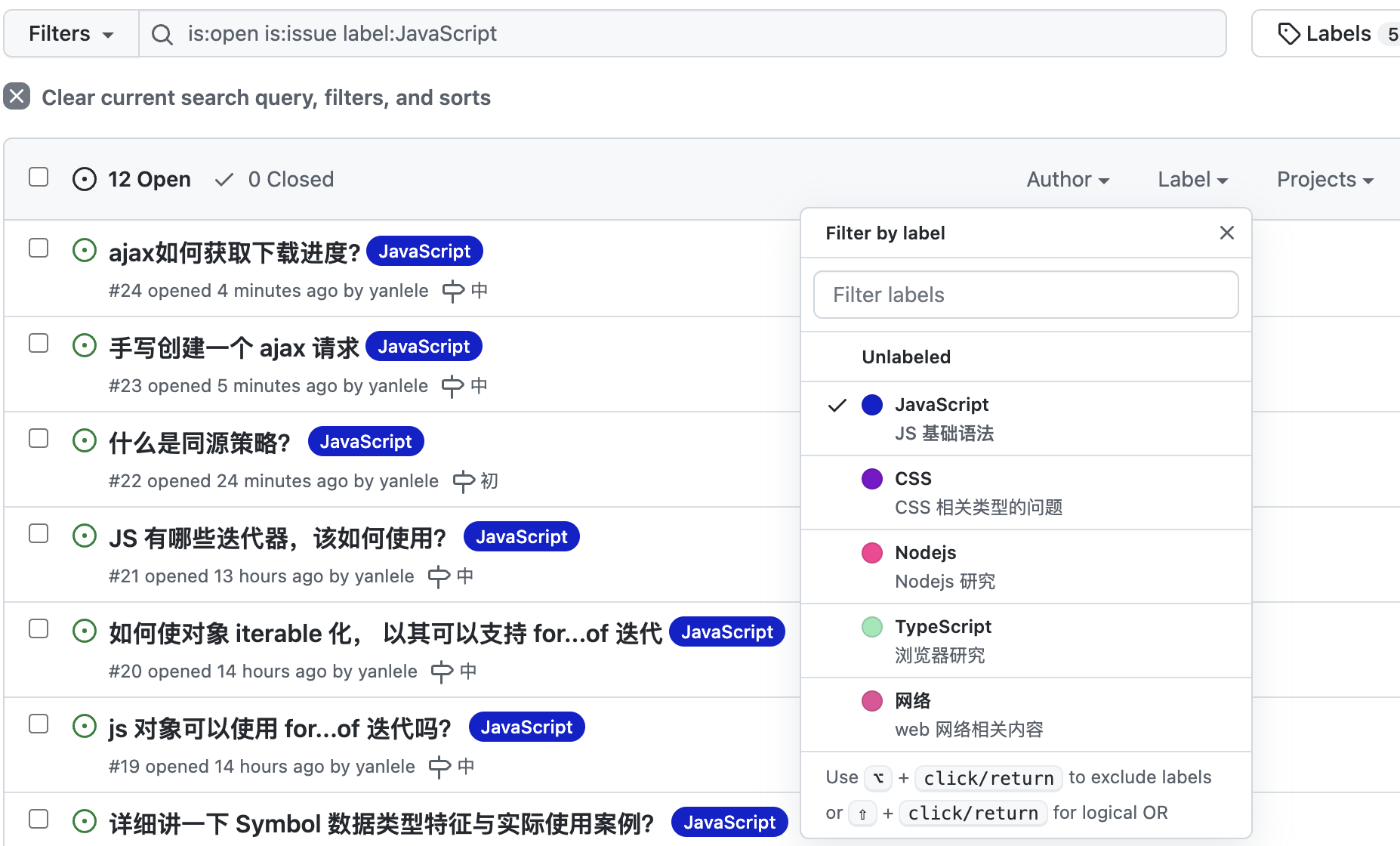1400x846 pixels.
Task: Click the 网络 label color dot
Action: pos(872,701)
